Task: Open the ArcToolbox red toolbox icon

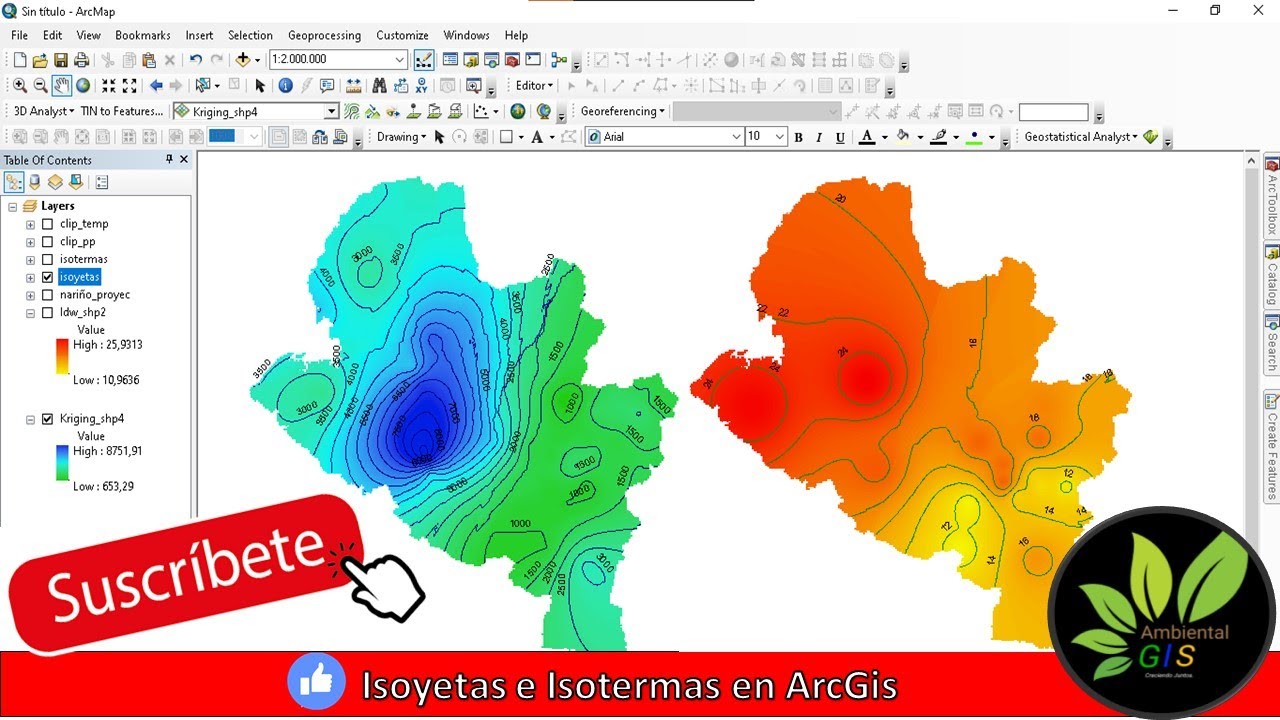Action: coord(512,60)
